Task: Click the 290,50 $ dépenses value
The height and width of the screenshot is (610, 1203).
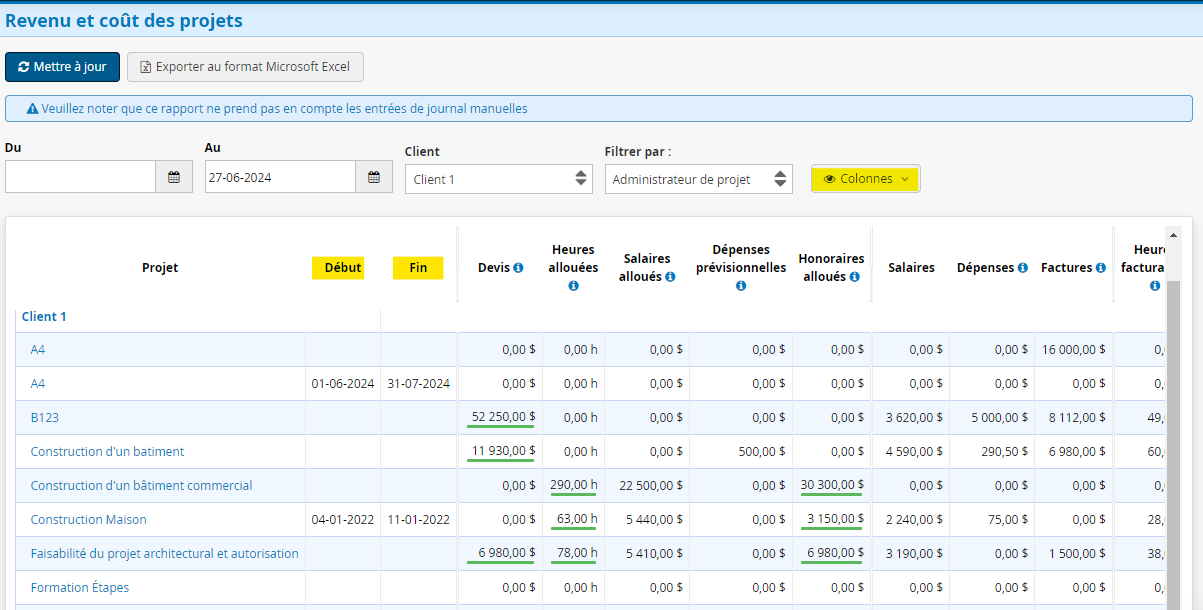Action: 1004,452
